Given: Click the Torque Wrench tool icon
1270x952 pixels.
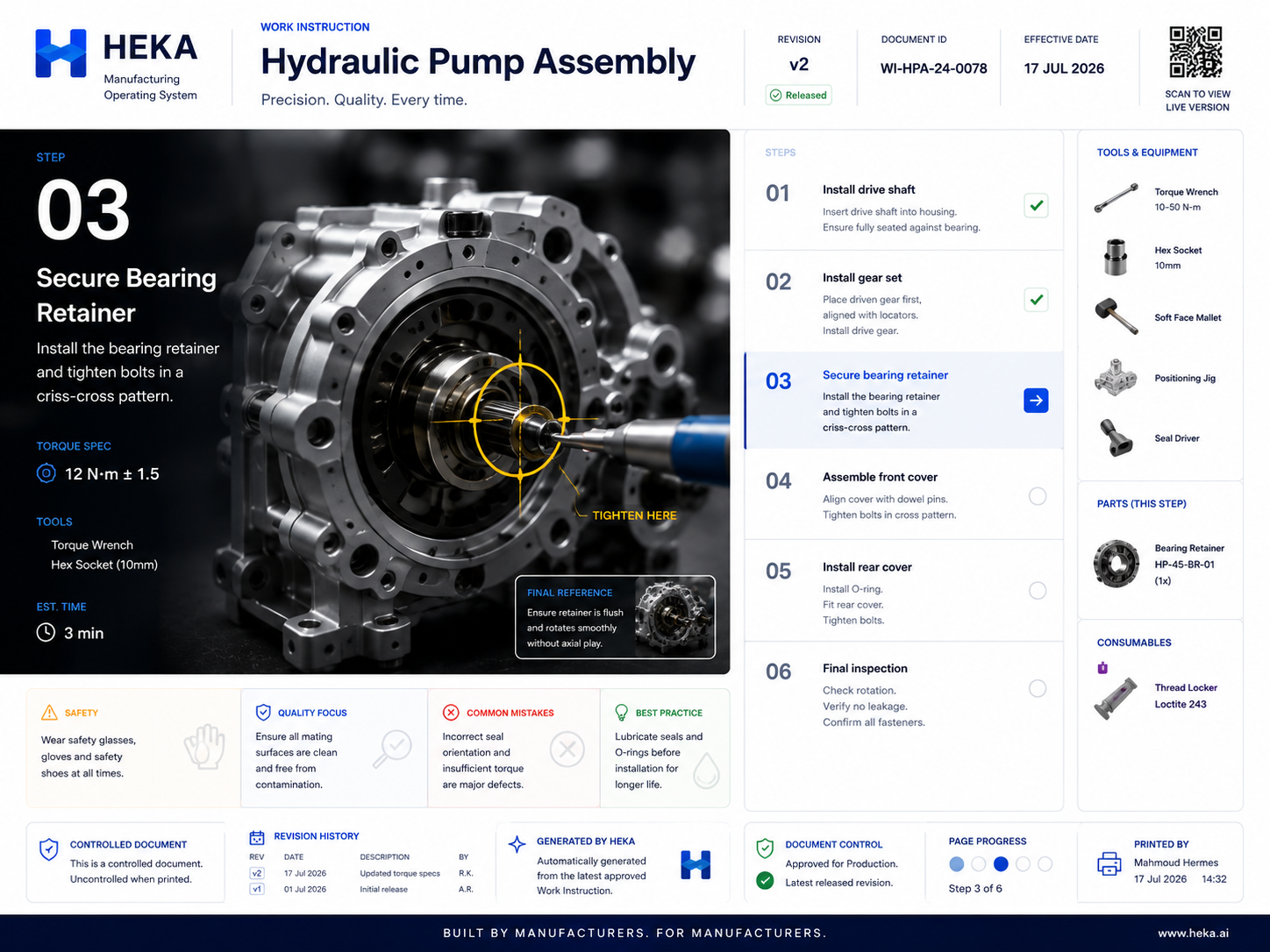Looking at the screenshot, I should click(x=1116, y=198).
